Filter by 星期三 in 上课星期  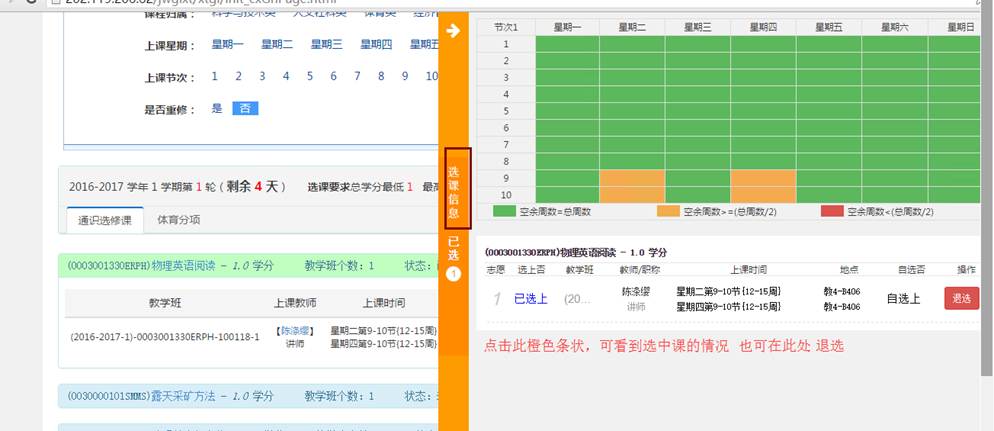click(326, 44)
